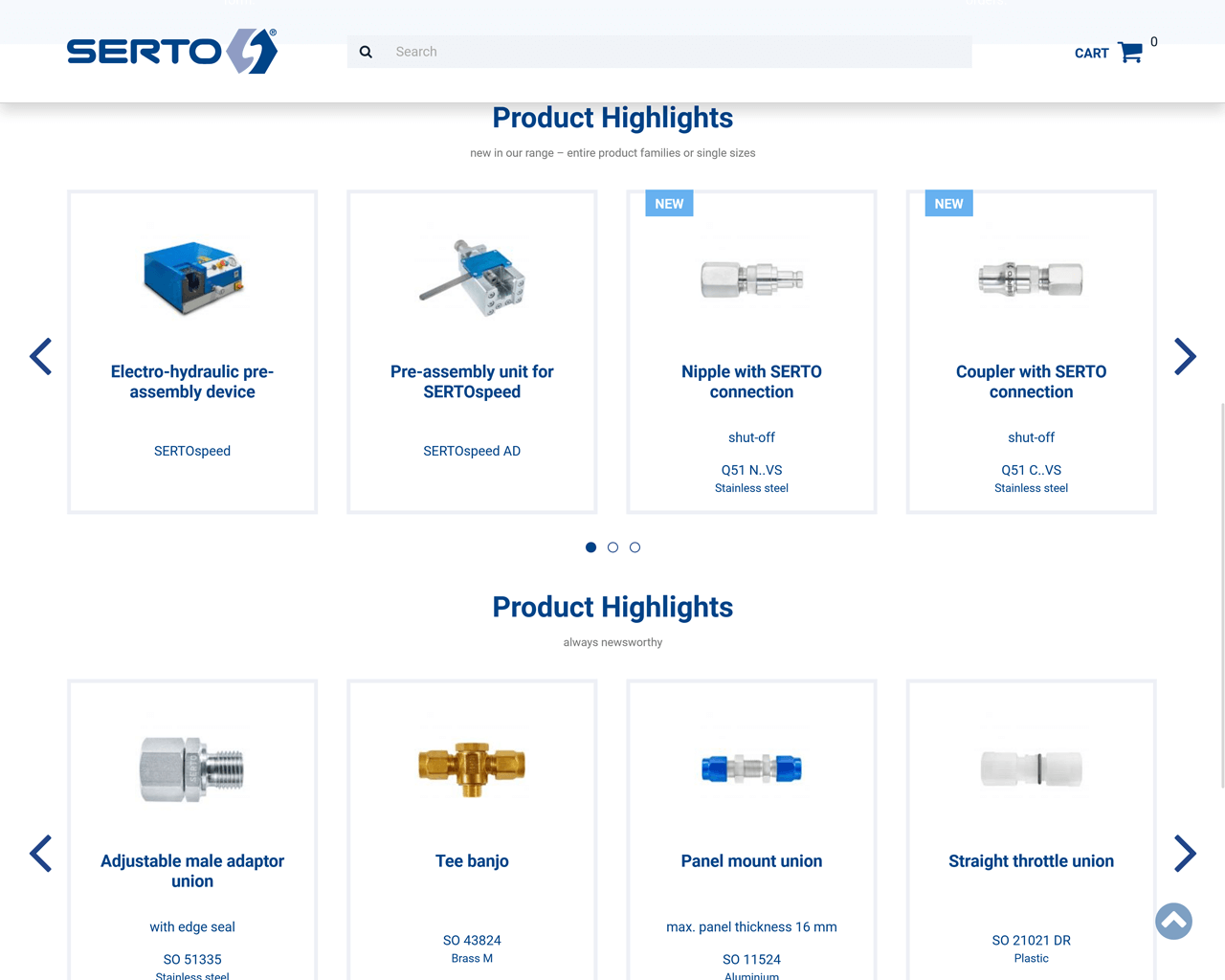The height and width of the screenshot is (980, 1225).
Task: Click Nipple with SERTO connection title
Action: (751, 382)
